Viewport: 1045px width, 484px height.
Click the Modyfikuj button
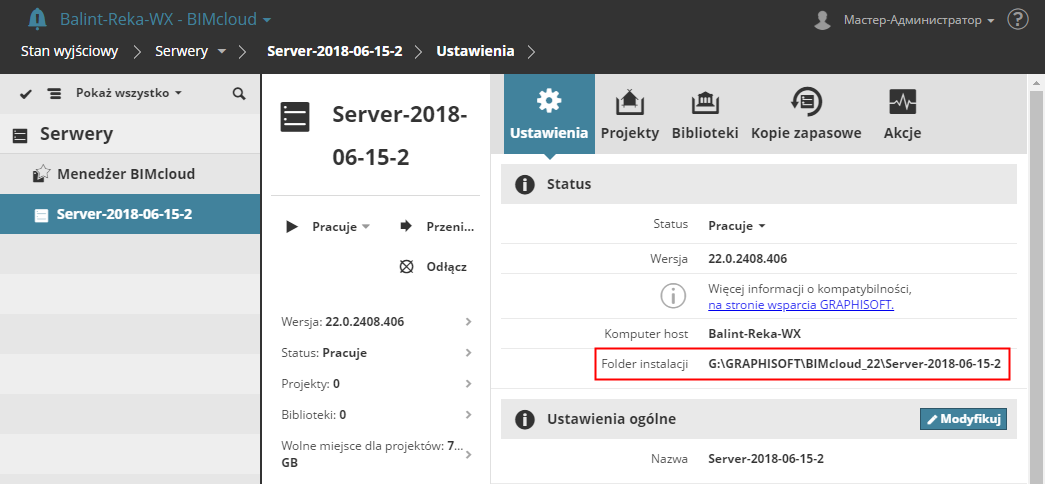click(x=964, y=419)
